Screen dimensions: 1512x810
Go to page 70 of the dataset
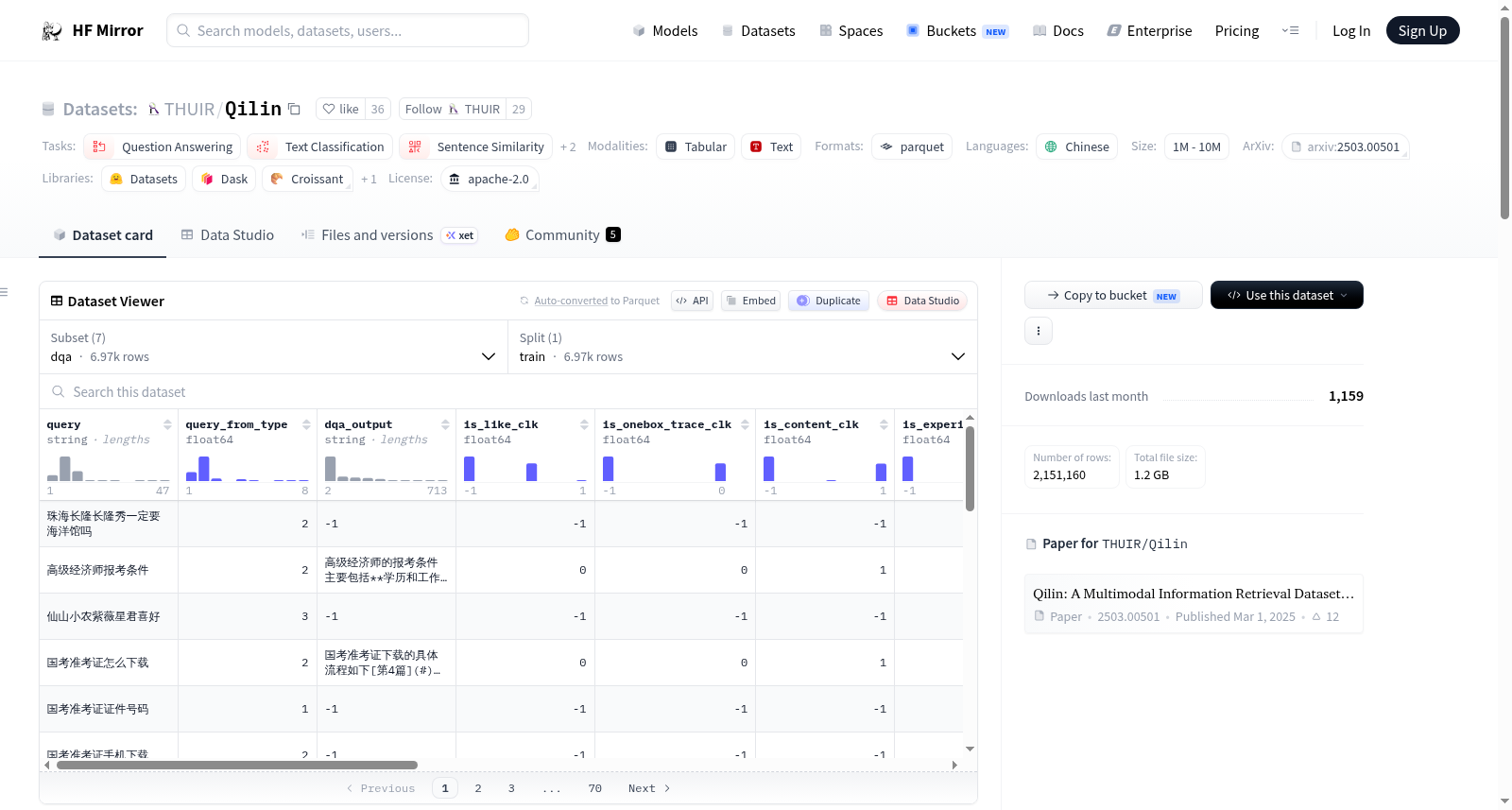pos(594,788)
